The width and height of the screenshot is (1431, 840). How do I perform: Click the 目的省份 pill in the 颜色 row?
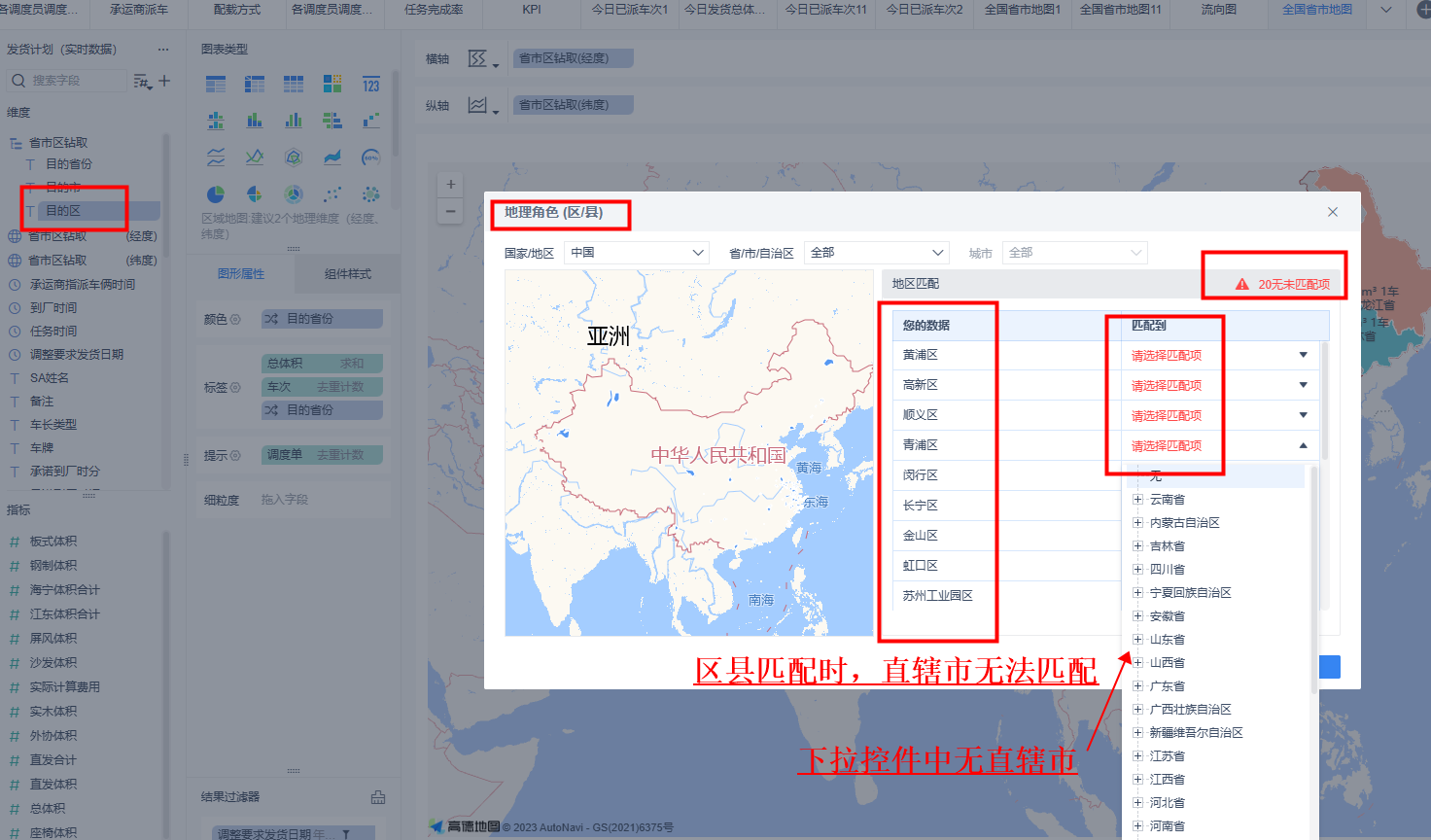tap(322, 319)
